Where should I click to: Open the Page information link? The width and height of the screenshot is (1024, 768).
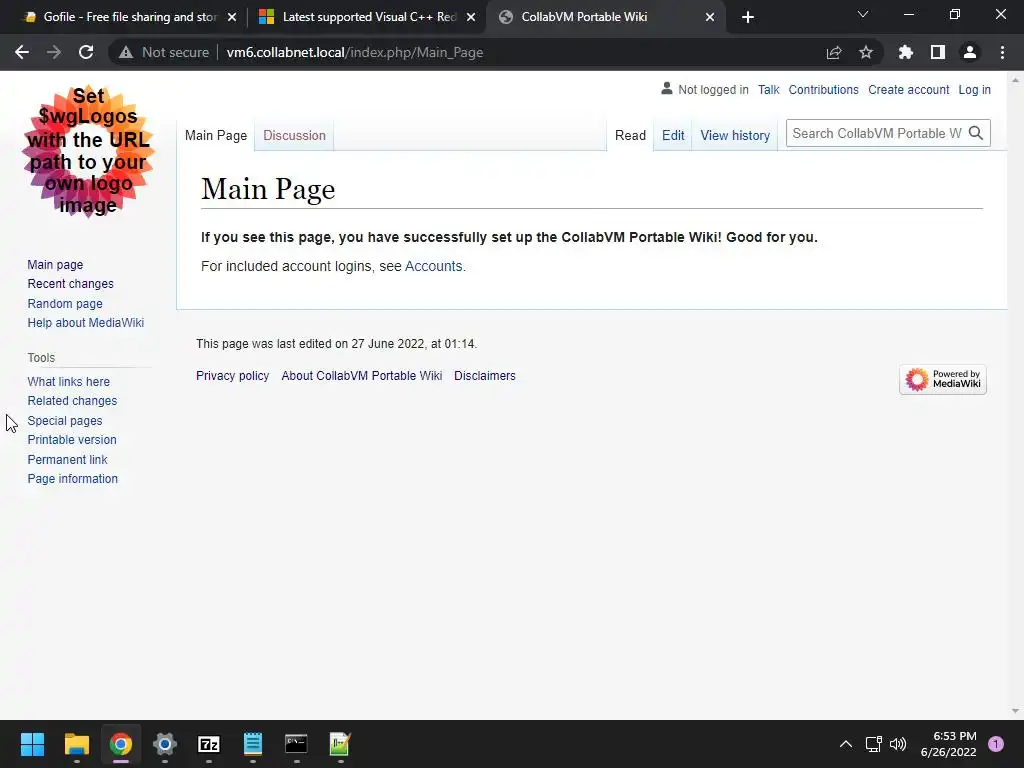[x=72, y=479]
